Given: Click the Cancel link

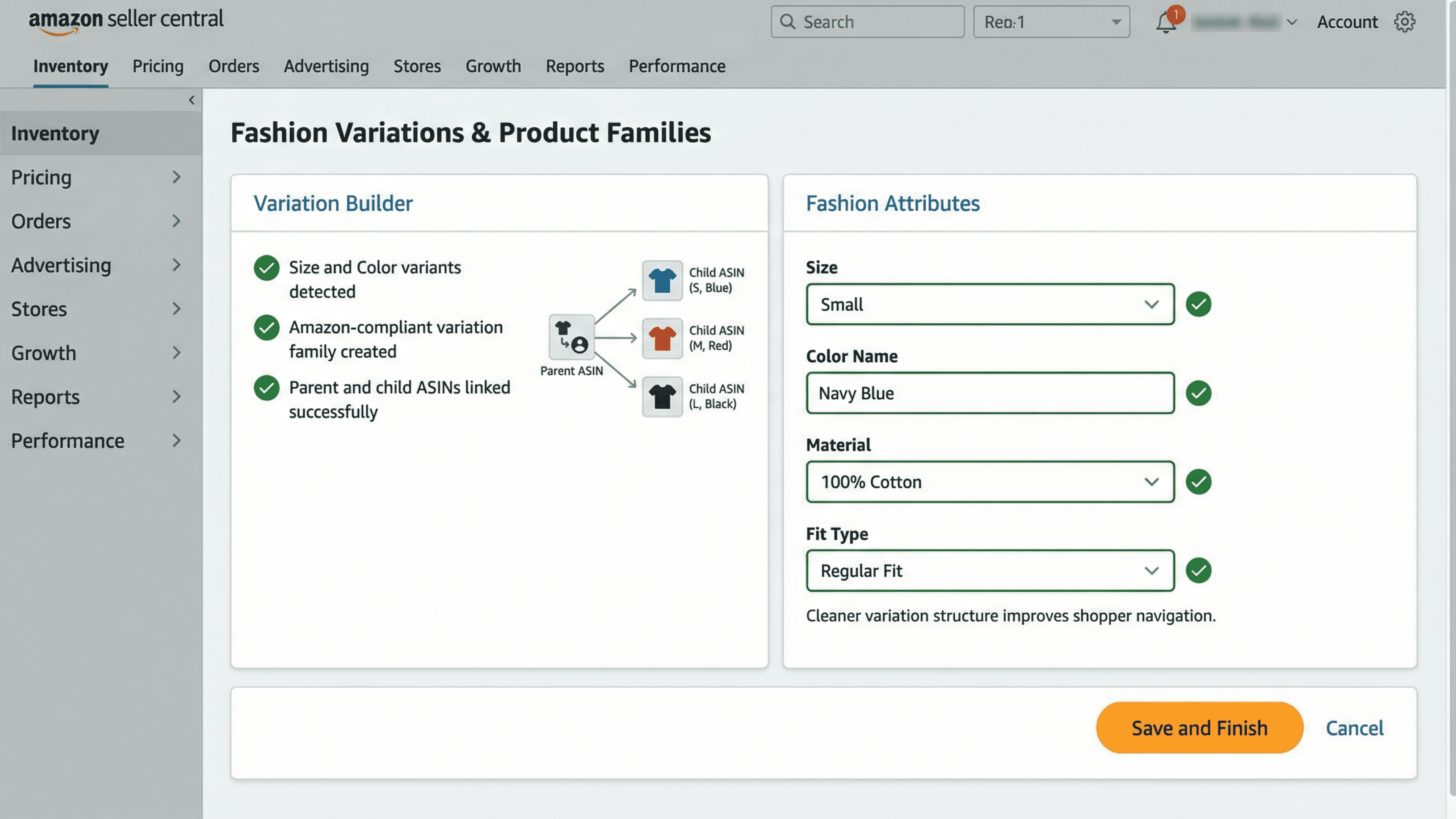Looking at the screenshot, I should coord(1354,728).
